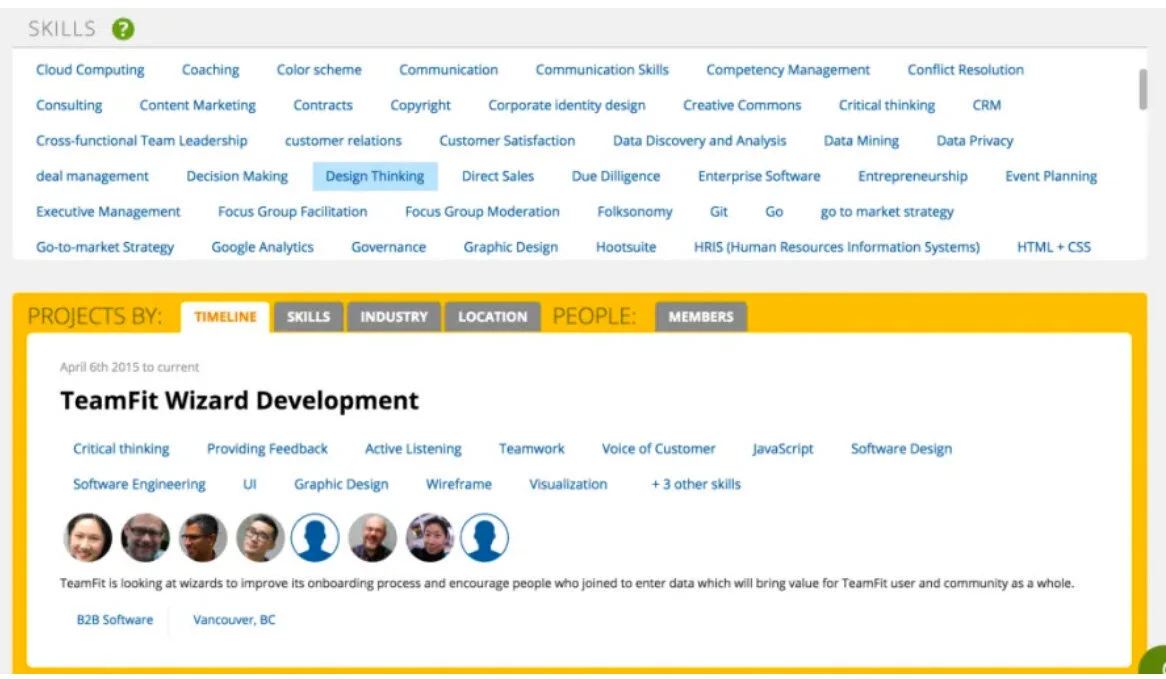Viewport: 1166px width, 679px height.
Task: Pick the Due Dilligence skill
Action: point(616,176)
